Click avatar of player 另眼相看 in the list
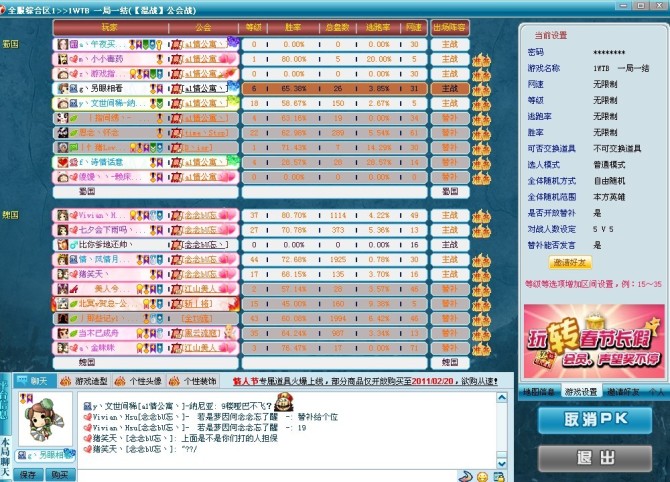Screen dimensions: 670x482 (63, 88)
